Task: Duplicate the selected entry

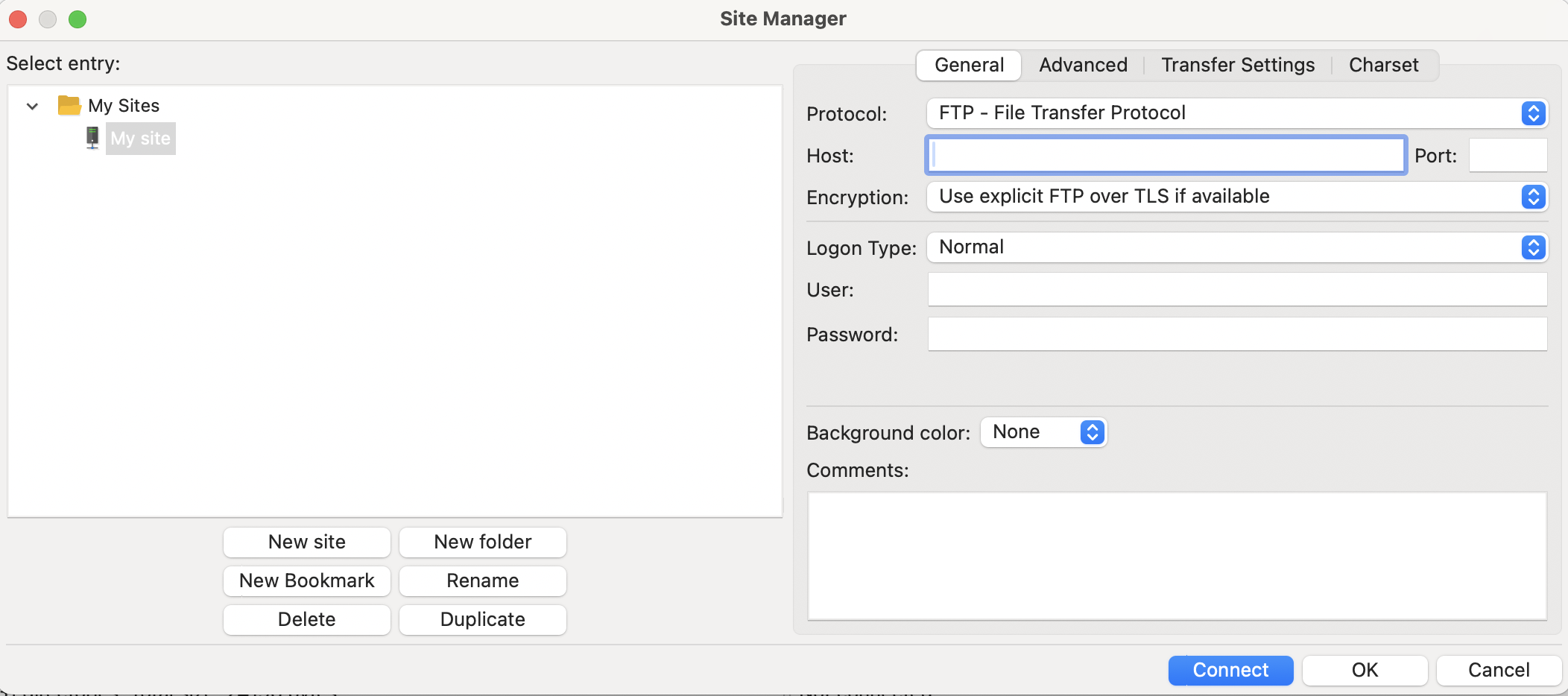Action: tap(482, 619)
